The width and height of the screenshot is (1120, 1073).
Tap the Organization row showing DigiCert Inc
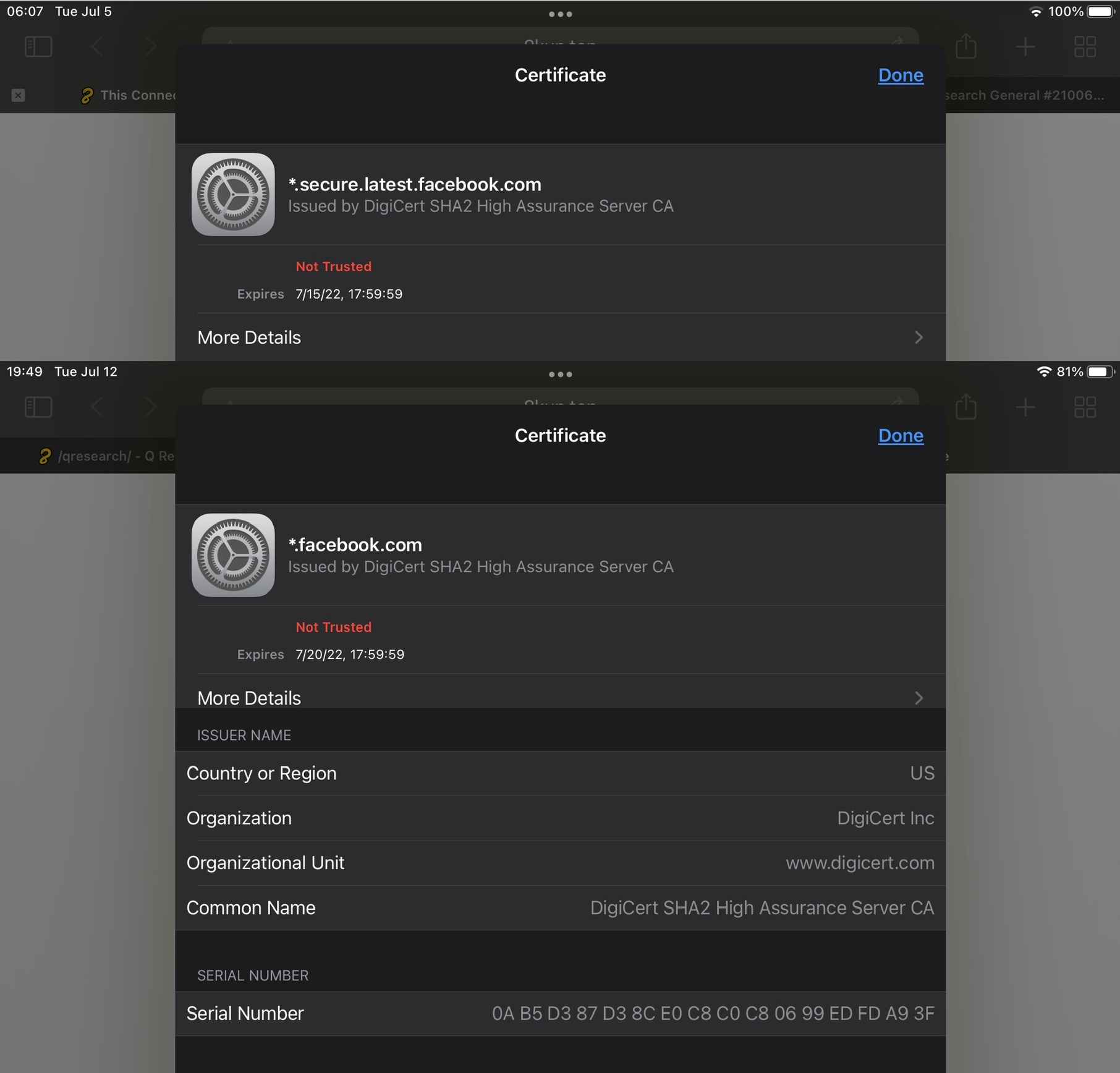[560, 818]
